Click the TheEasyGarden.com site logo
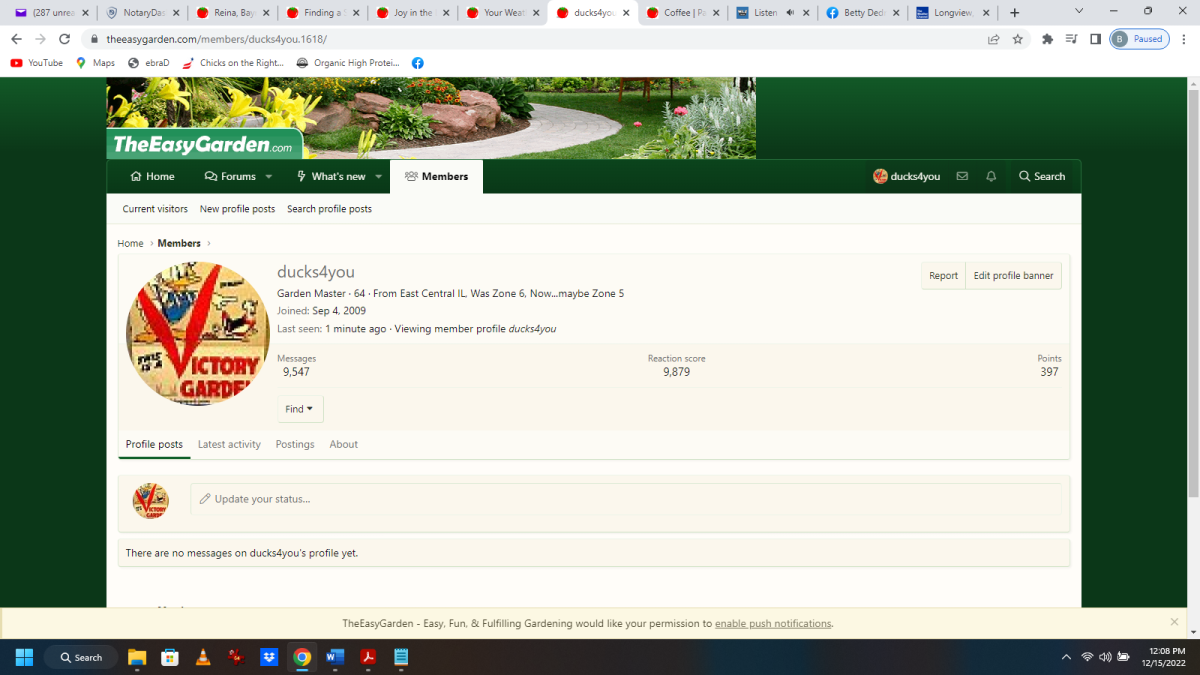1200x675 pixels. coord(204,145)
